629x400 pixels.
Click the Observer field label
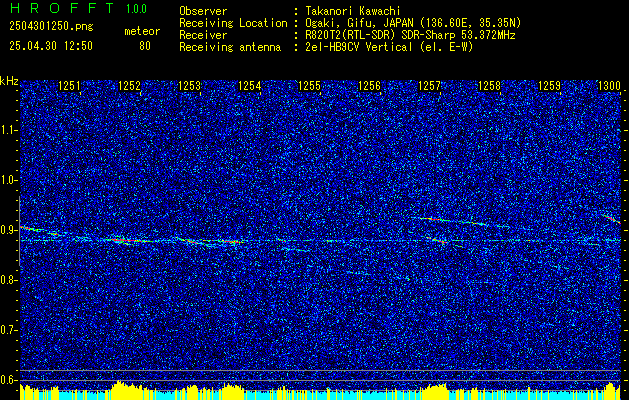pyautogui.click(x=203, y=11)
